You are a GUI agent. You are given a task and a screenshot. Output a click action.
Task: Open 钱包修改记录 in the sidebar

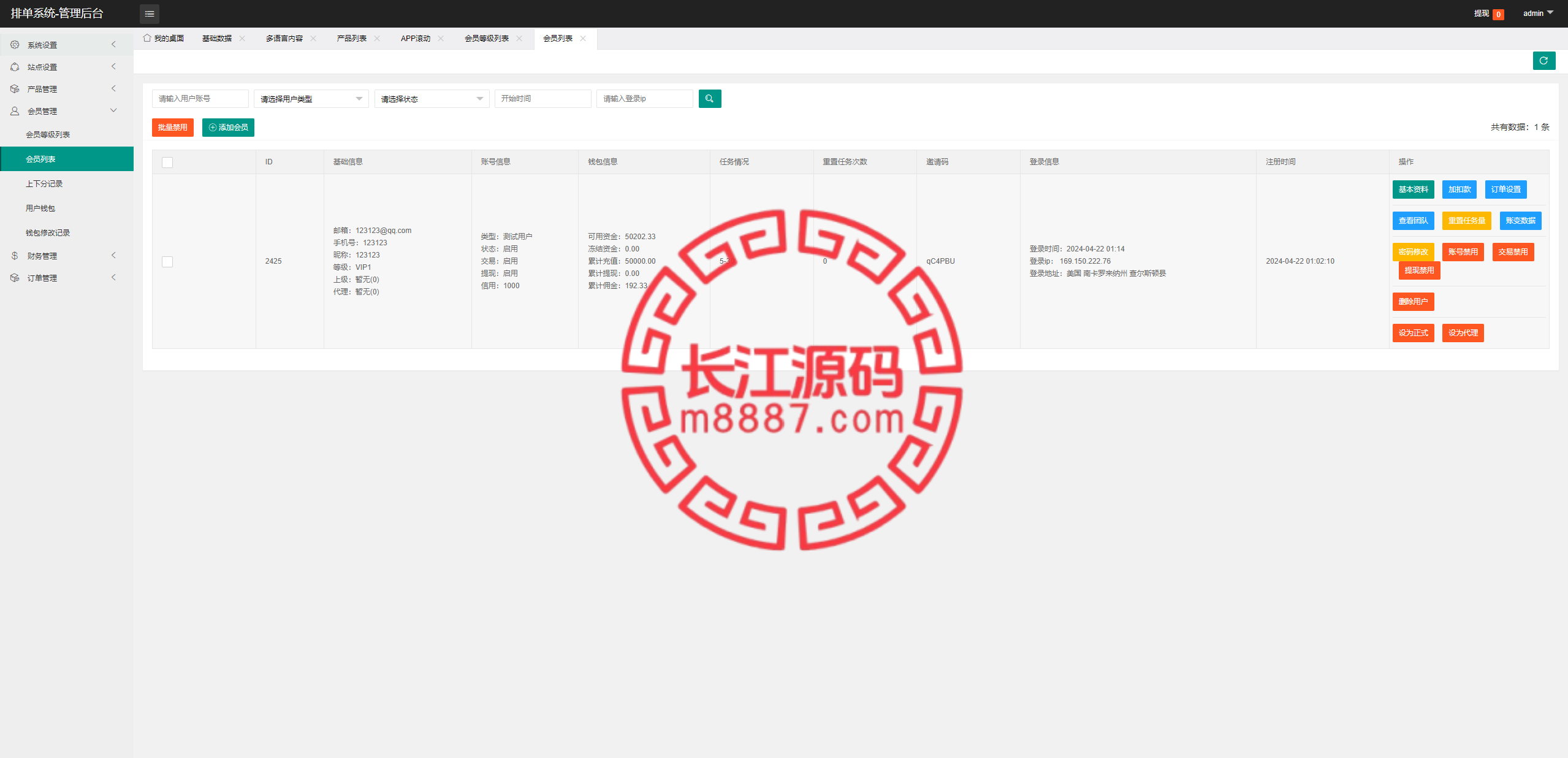[67, 232]
